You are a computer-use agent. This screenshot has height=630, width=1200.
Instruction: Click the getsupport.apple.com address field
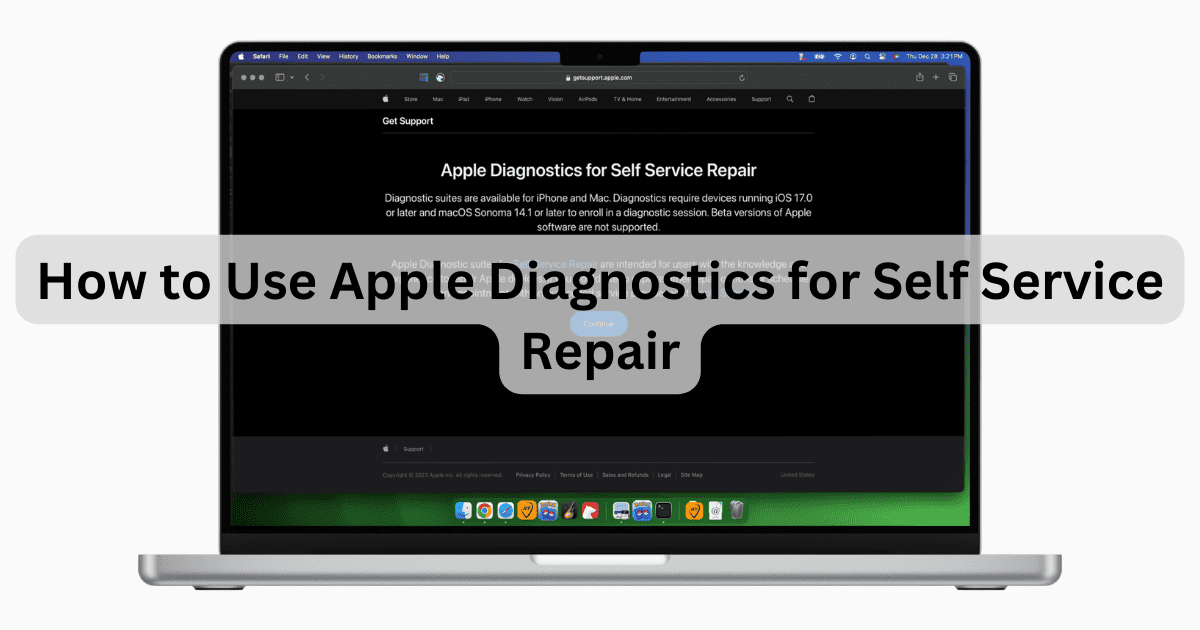point(598,77)
